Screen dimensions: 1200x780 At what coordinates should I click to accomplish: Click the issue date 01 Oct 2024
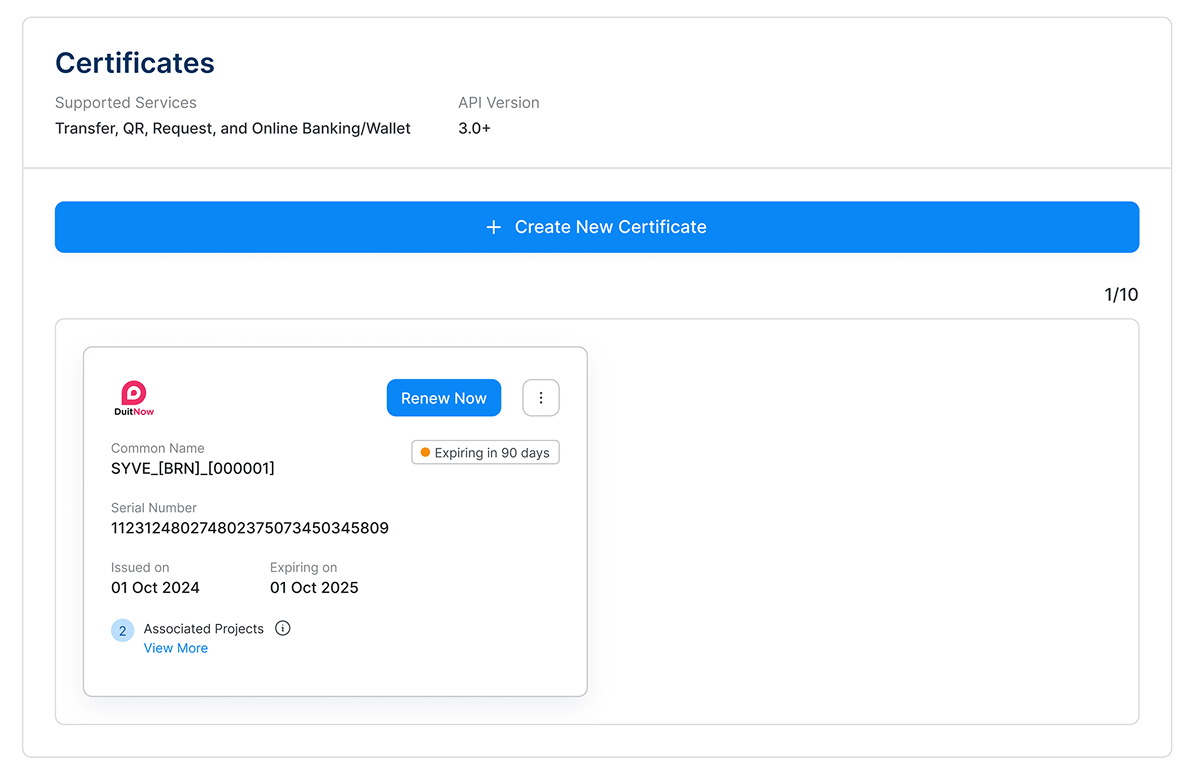[155, 588]
